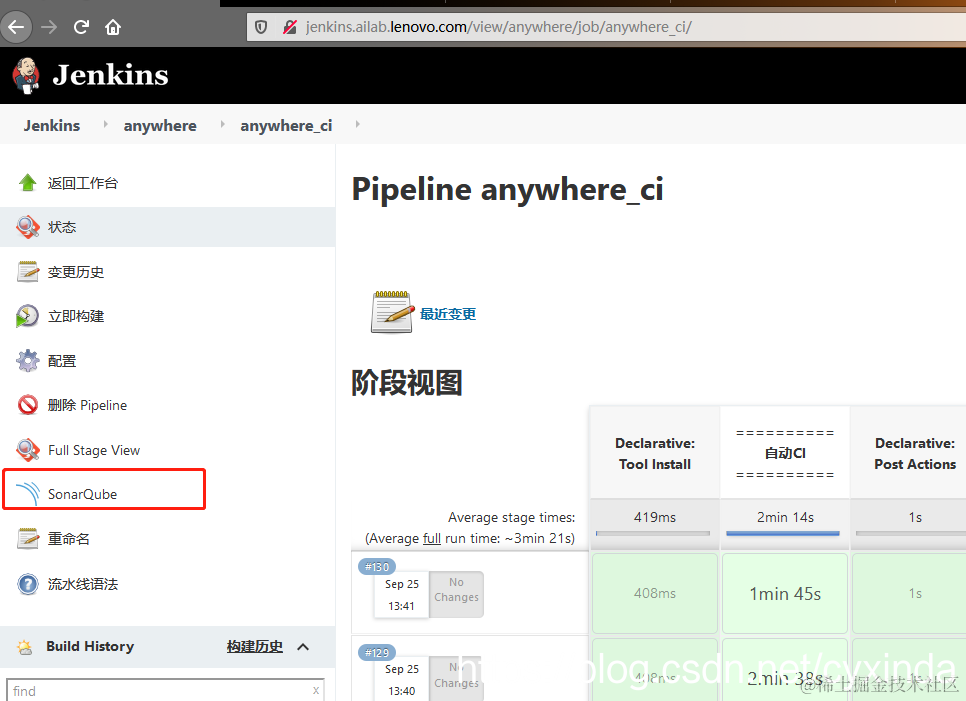Screen dimensions: 966x701
Task: Click the browser back arrow button
Action: (16, 27)
